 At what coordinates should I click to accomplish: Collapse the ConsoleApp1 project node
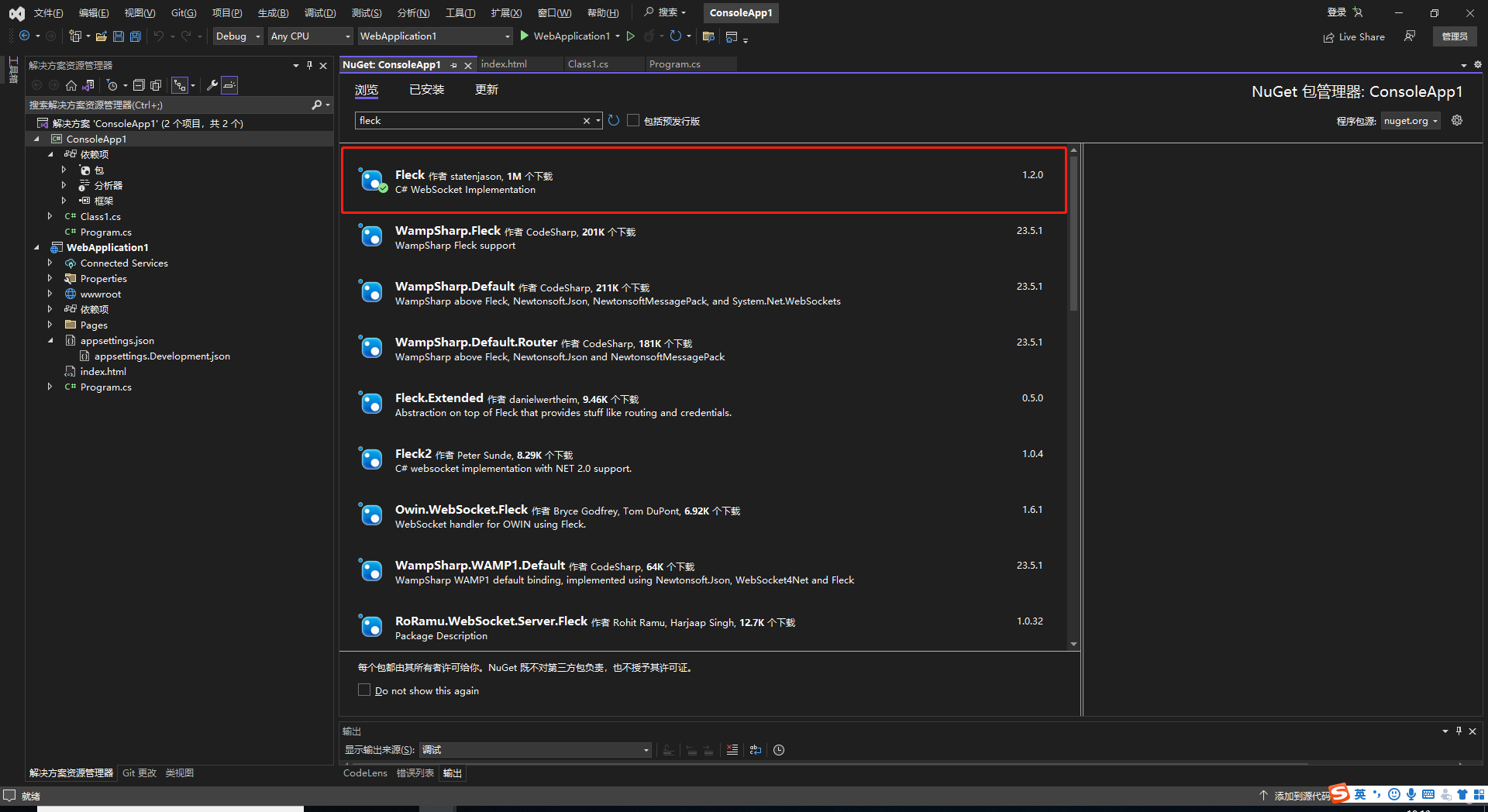(x=36, y=139)
